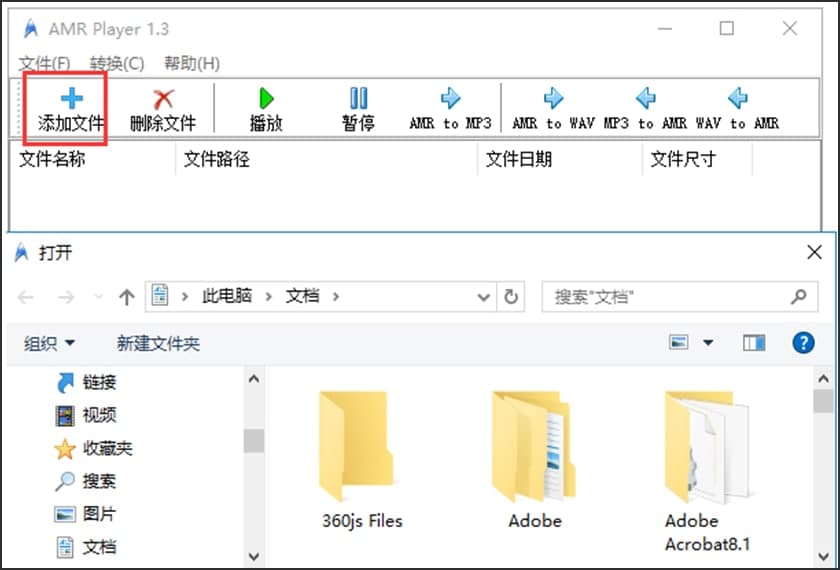Convert using WAV to AMR toolbar icon
The height and width of the screenshot is (570, 840).
738,98
